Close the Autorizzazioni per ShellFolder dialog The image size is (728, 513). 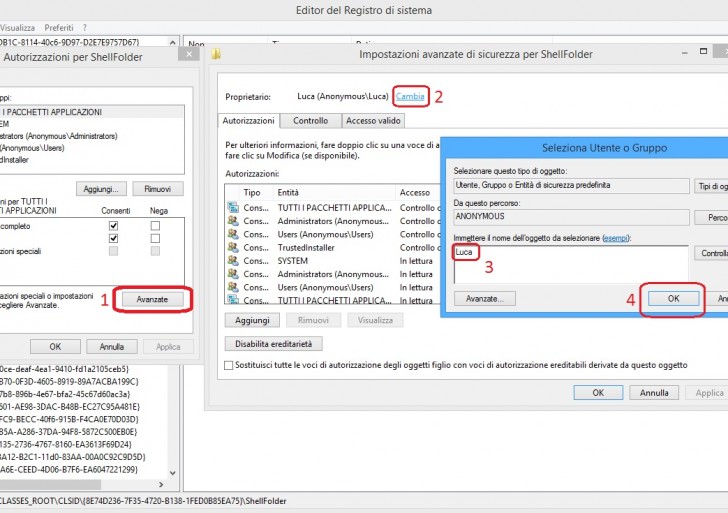pyautogui.click(x=189, y=54)
